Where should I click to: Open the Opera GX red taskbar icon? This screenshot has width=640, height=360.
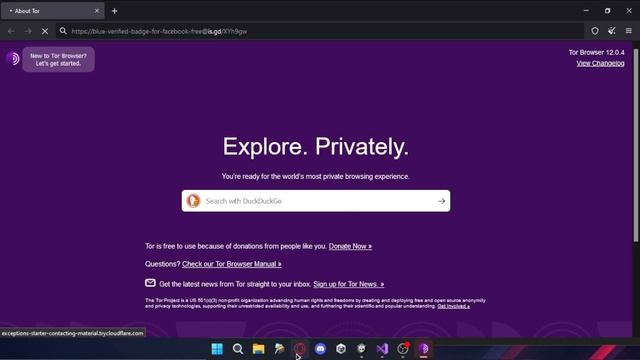click(x=300, y=349)
